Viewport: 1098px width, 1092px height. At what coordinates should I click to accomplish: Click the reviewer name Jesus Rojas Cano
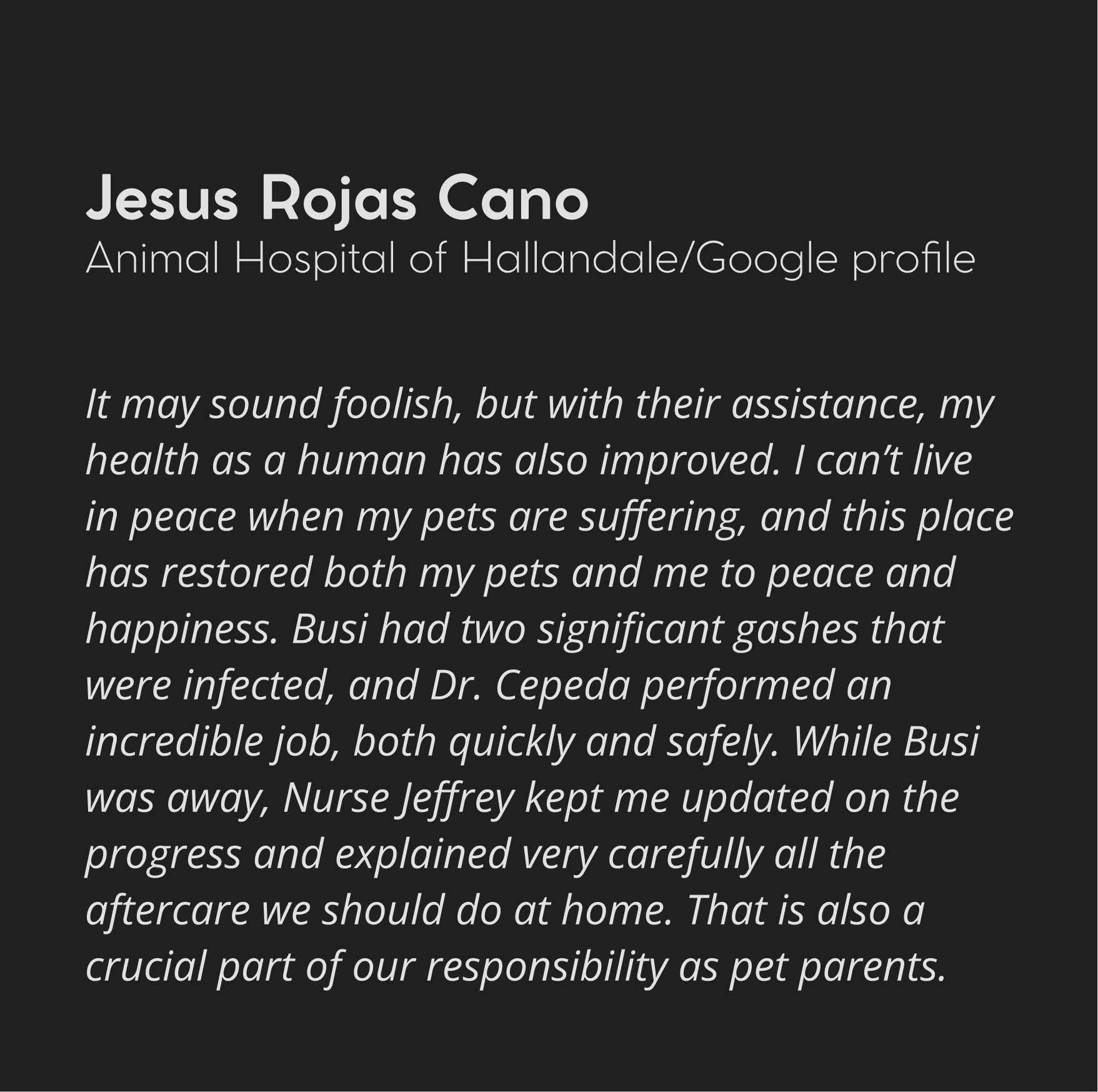[337, 199]
